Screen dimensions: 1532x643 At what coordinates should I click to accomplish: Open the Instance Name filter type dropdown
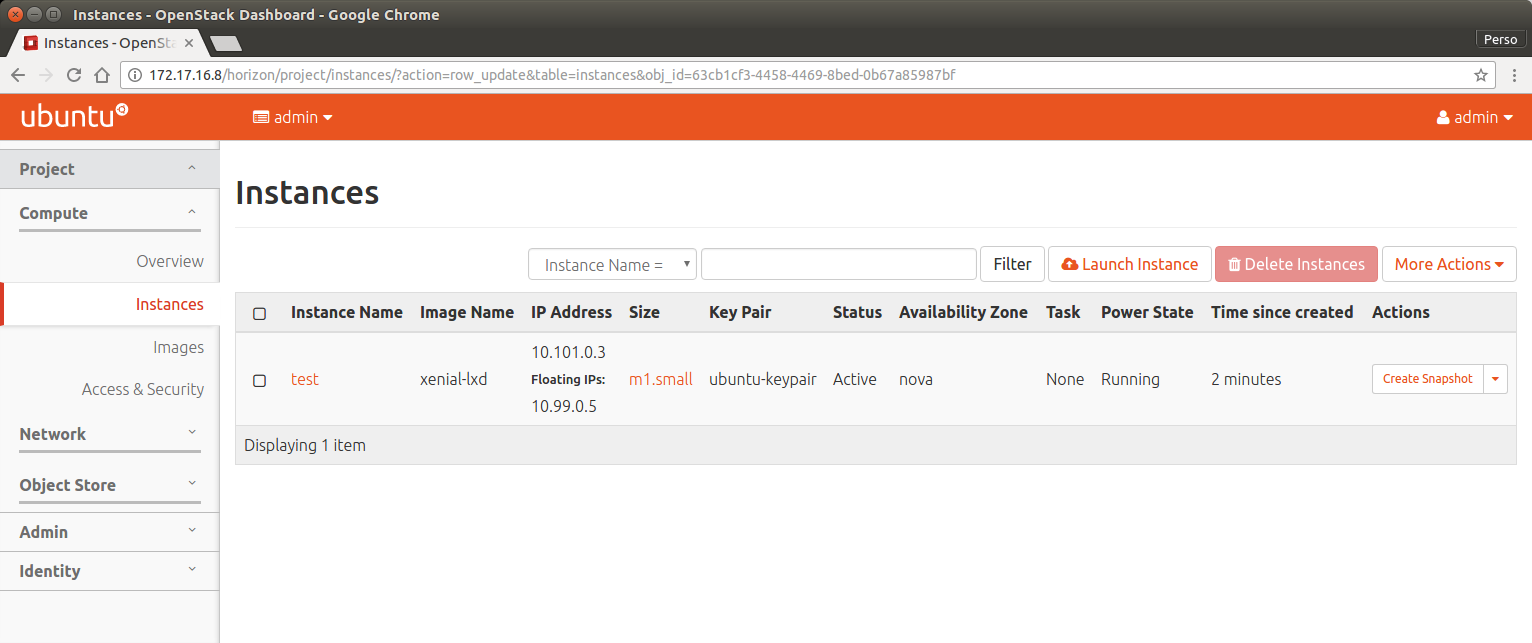pos(612,264)
